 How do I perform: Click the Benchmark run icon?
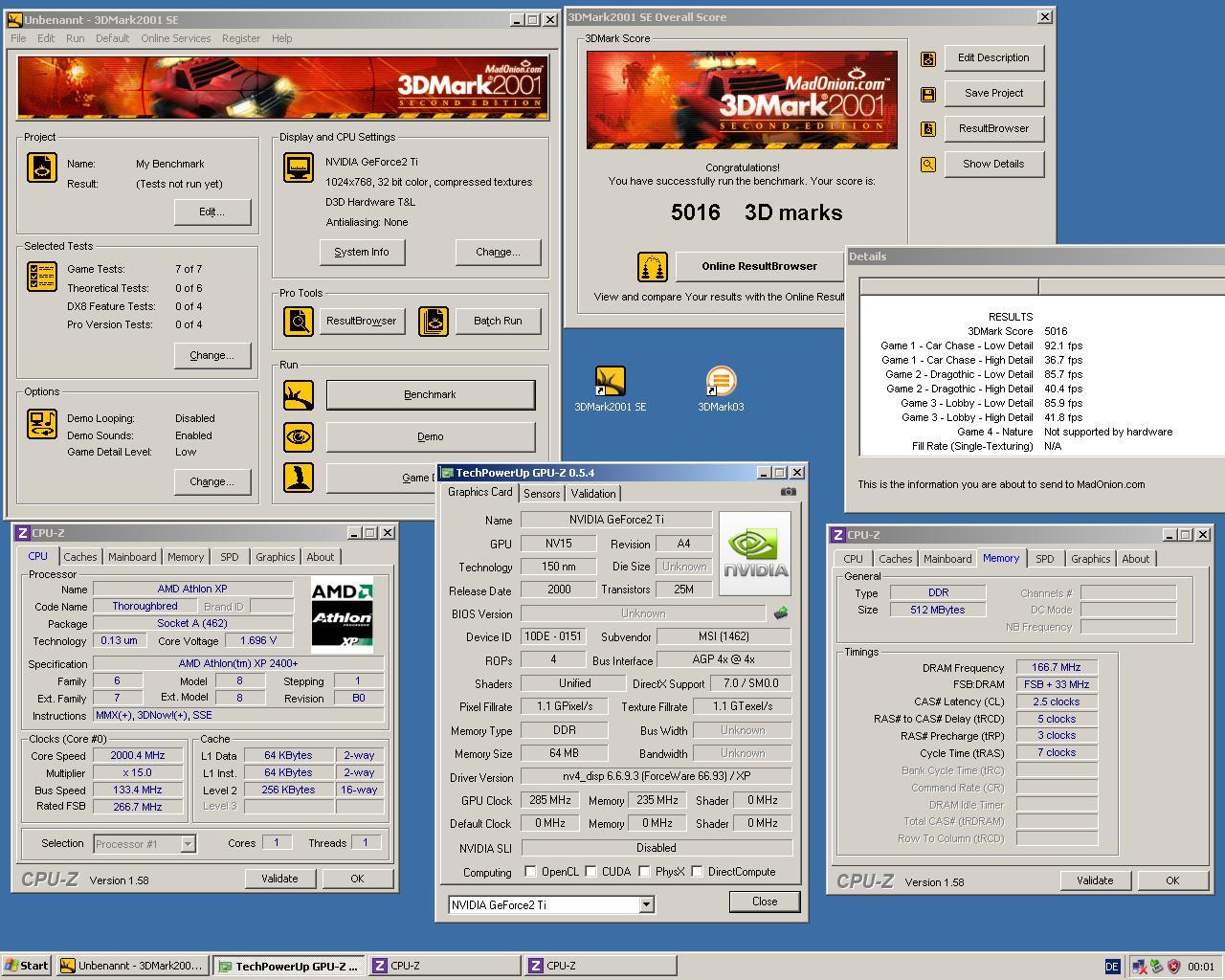(x=299, y=394)
